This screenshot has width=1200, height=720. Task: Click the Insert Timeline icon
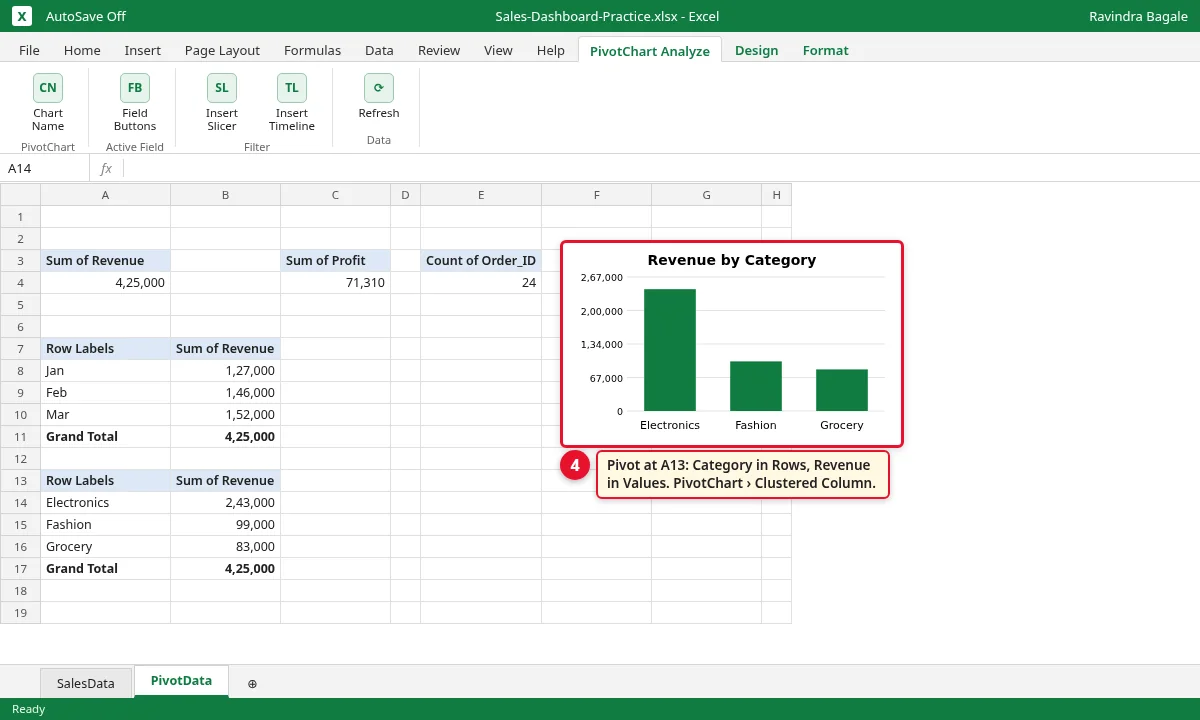point(292,87)
